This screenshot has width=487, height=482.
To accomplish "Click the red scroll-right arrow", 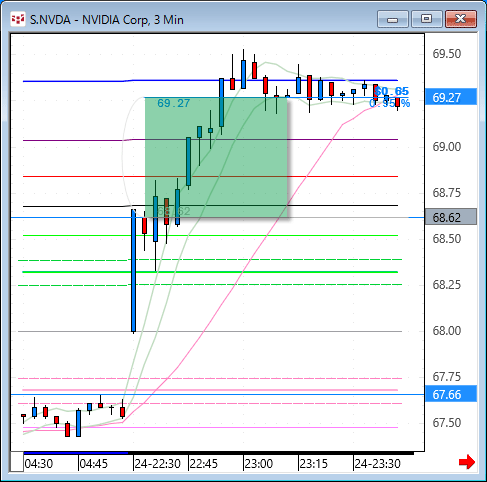I will [x=467, y=462].
